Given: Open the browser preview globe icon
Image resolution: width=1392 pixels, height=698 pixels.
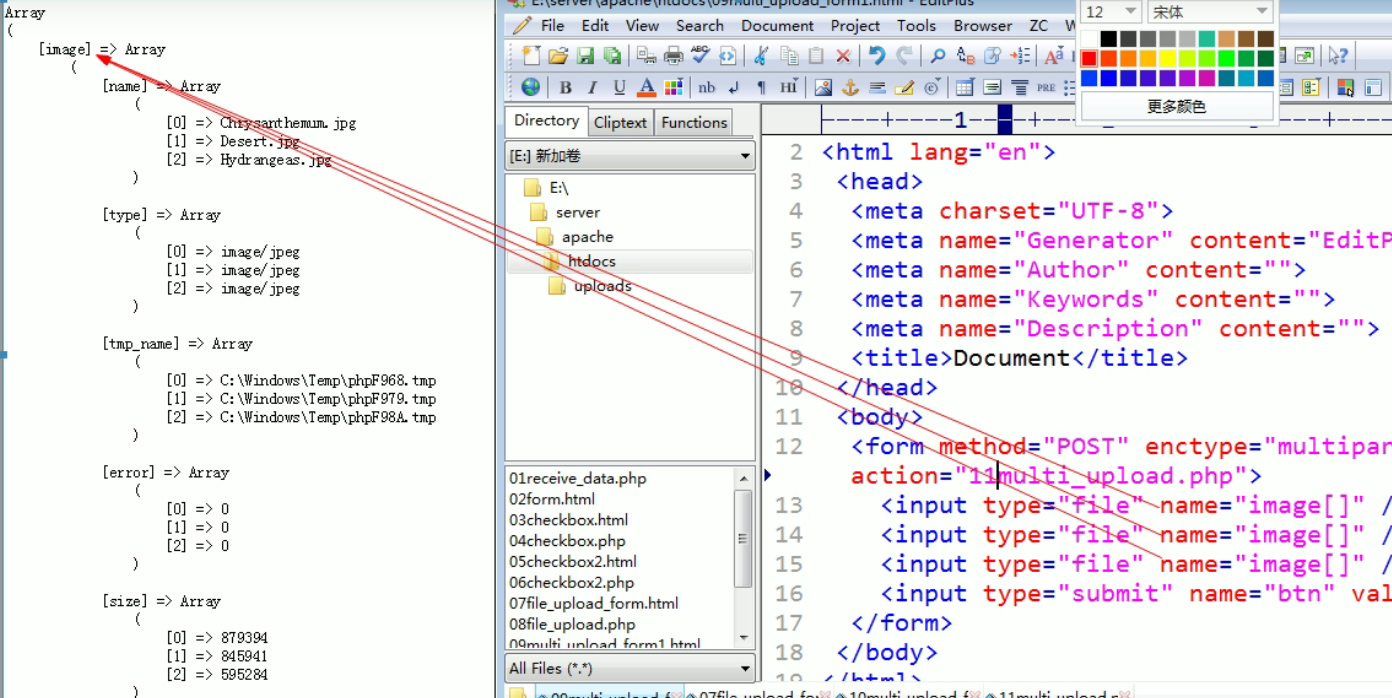Looking at the screenshot, I should pyautogui.click(x=531, y=88).
